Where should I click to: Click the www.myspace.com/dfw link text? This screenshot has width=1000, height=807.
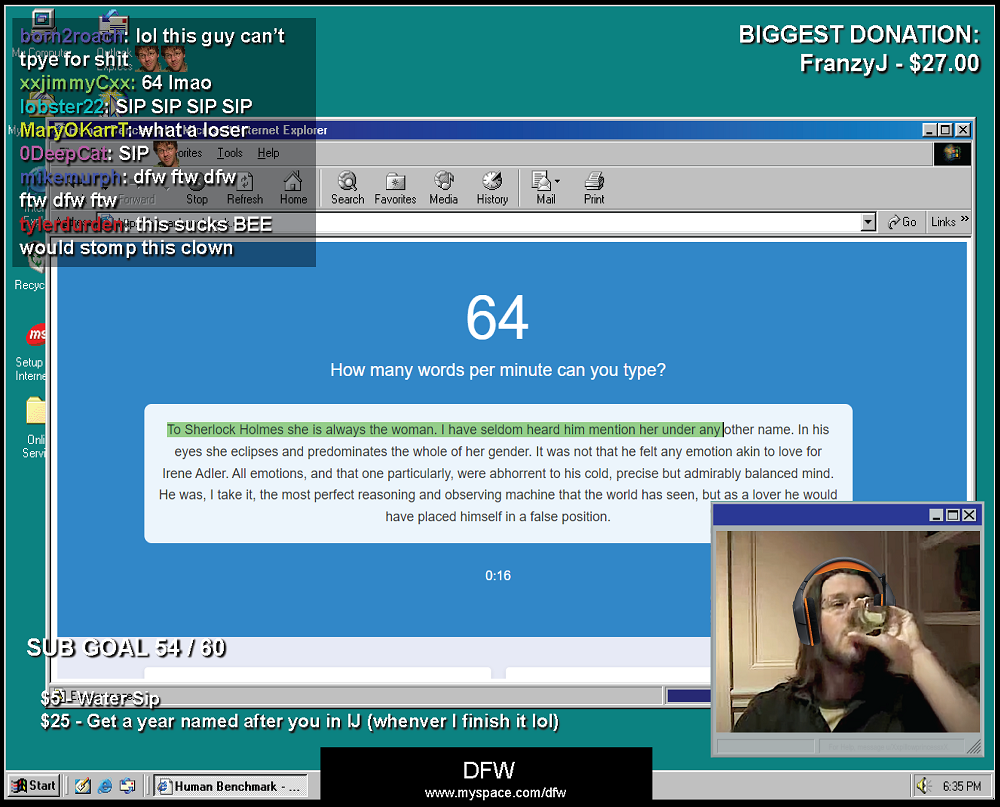coord(495,793)
